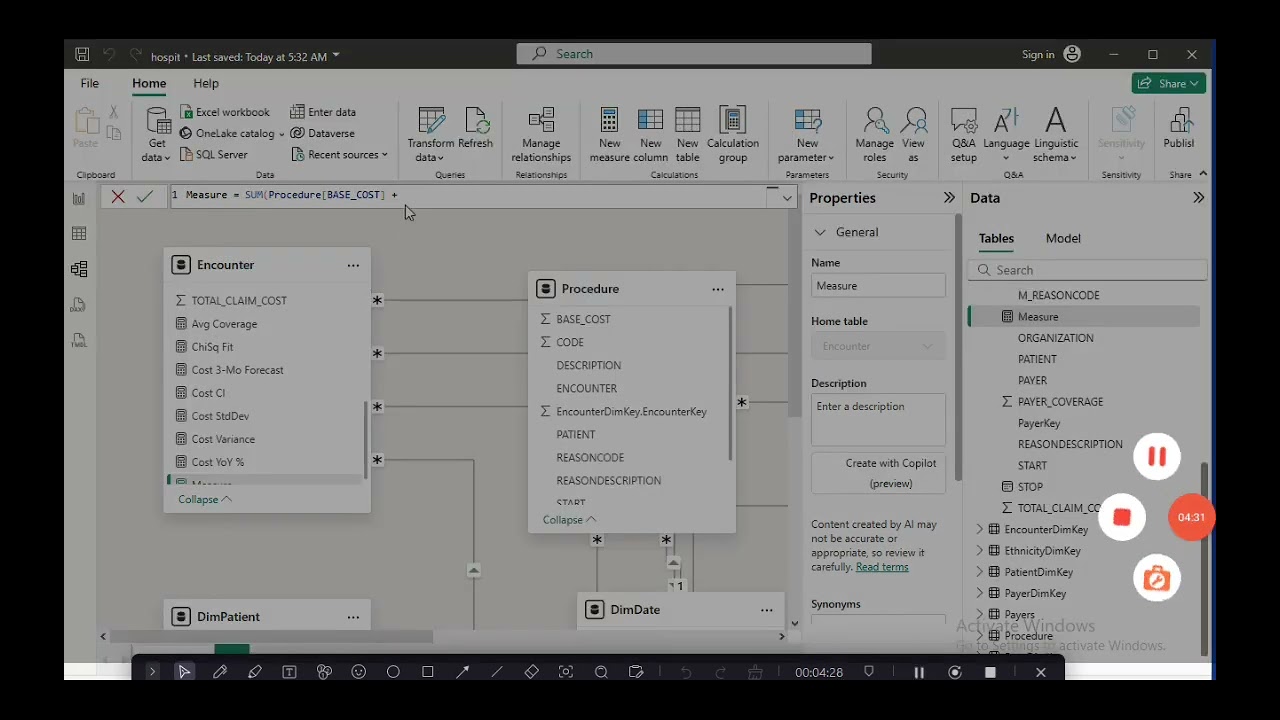Cancel the formula bar edit

pos(118,196)
